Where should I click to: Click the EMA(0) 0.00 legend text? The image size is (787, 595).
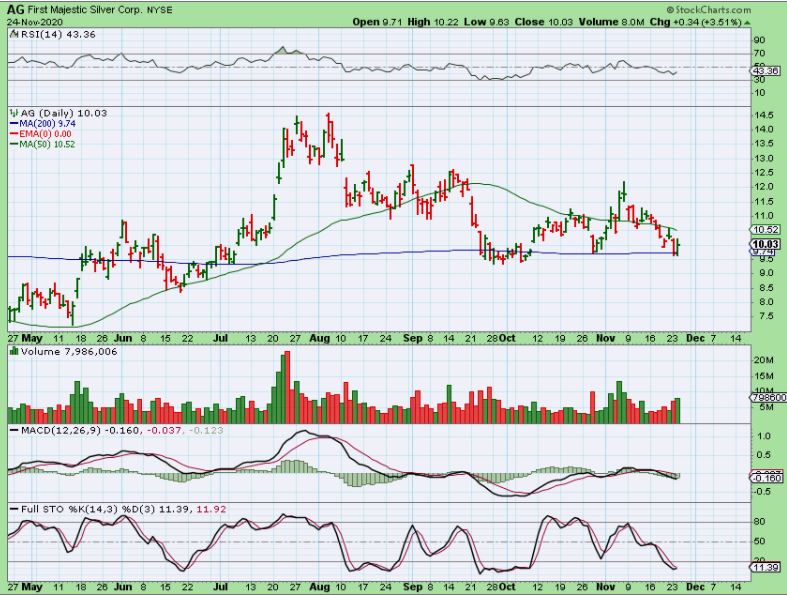click(45, 134)
